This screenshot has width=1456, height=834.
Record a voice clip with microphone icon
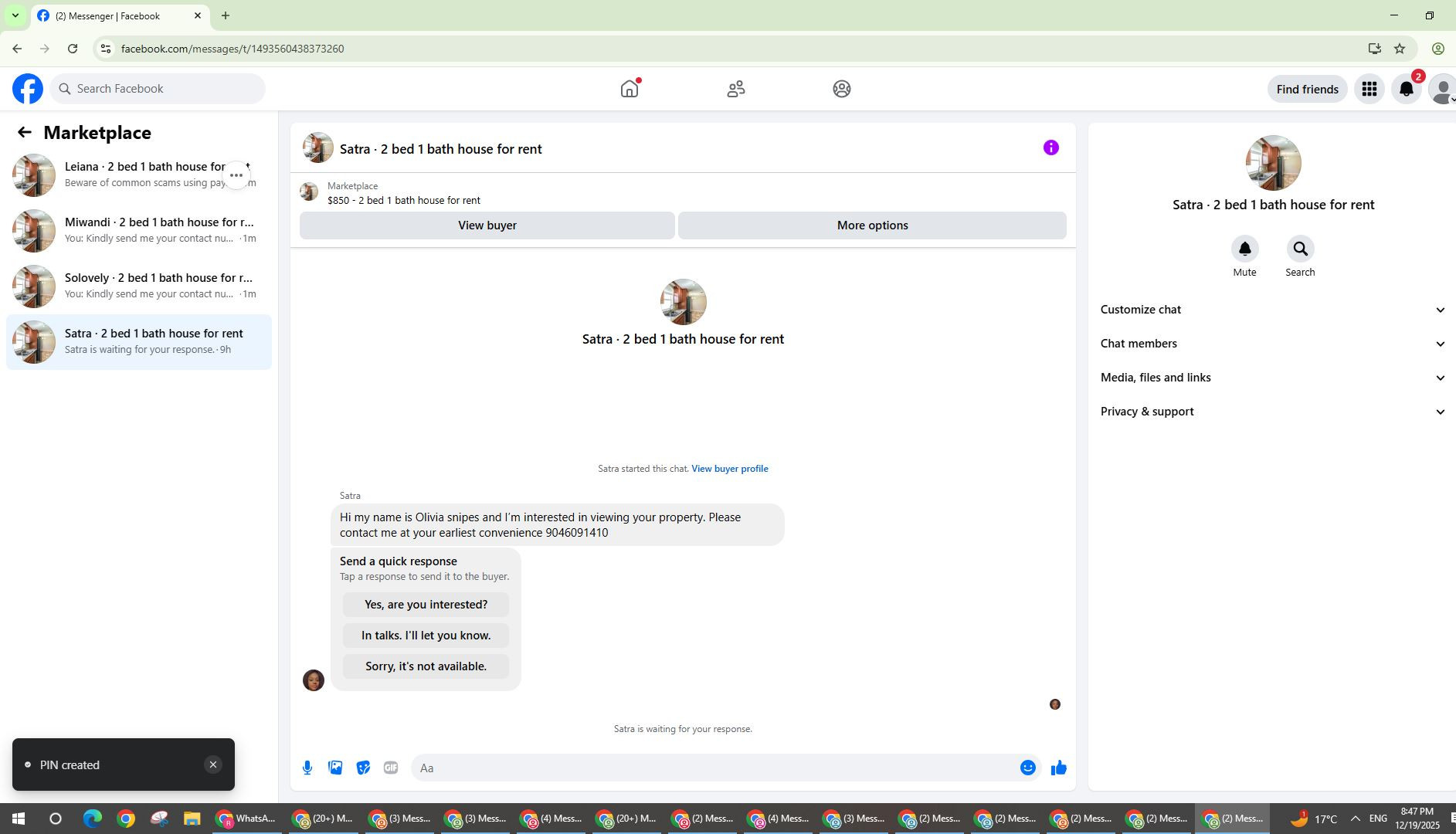(307, 768)
